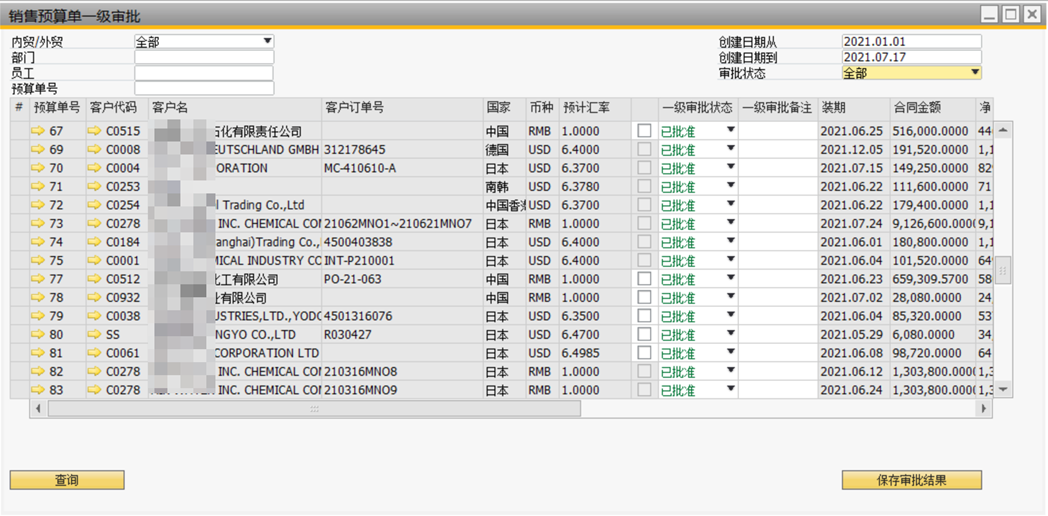
Task: Click the 预算单号 filter input field
Action: pos(204,88)
